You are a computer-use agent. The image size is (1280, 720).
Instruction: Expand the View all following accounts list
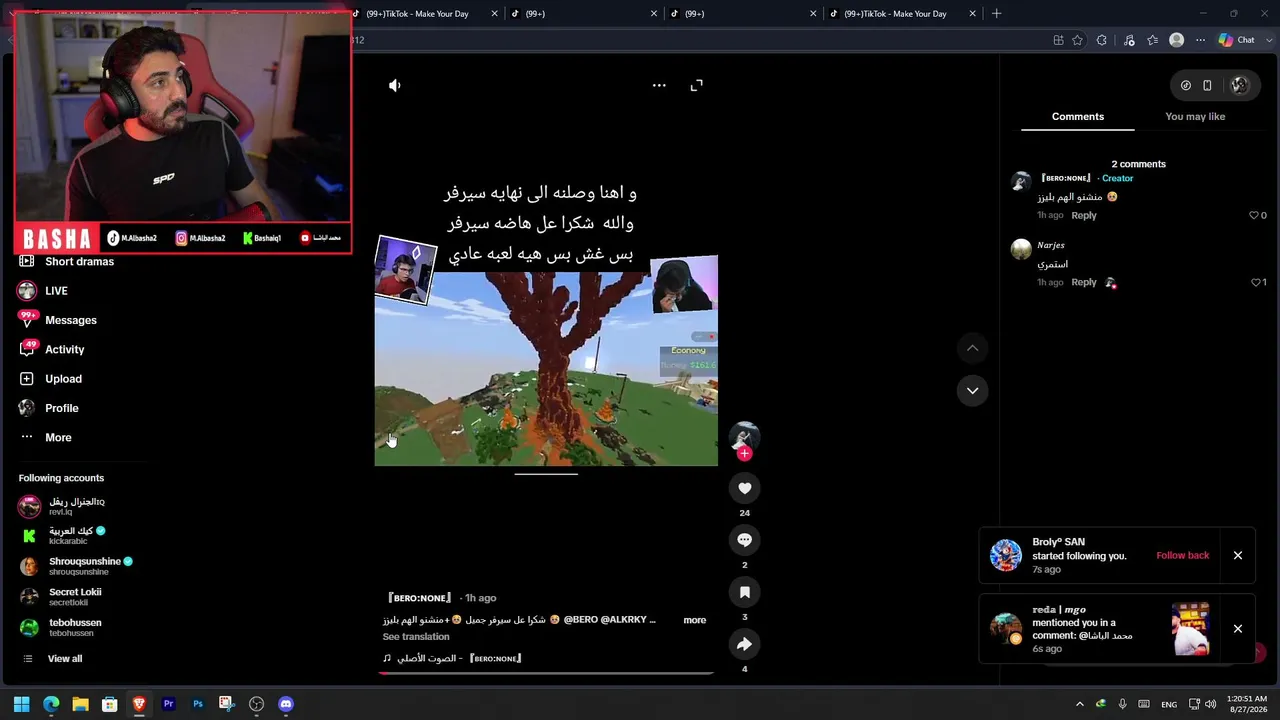64,659
